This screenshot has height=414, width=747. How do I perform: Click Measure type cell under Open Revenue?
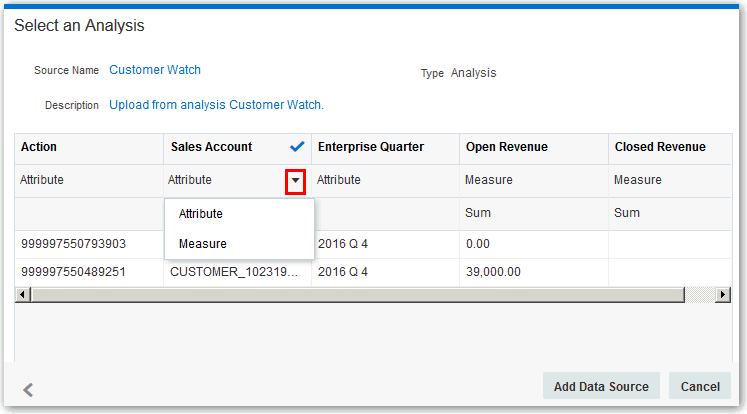click(534, 180)
